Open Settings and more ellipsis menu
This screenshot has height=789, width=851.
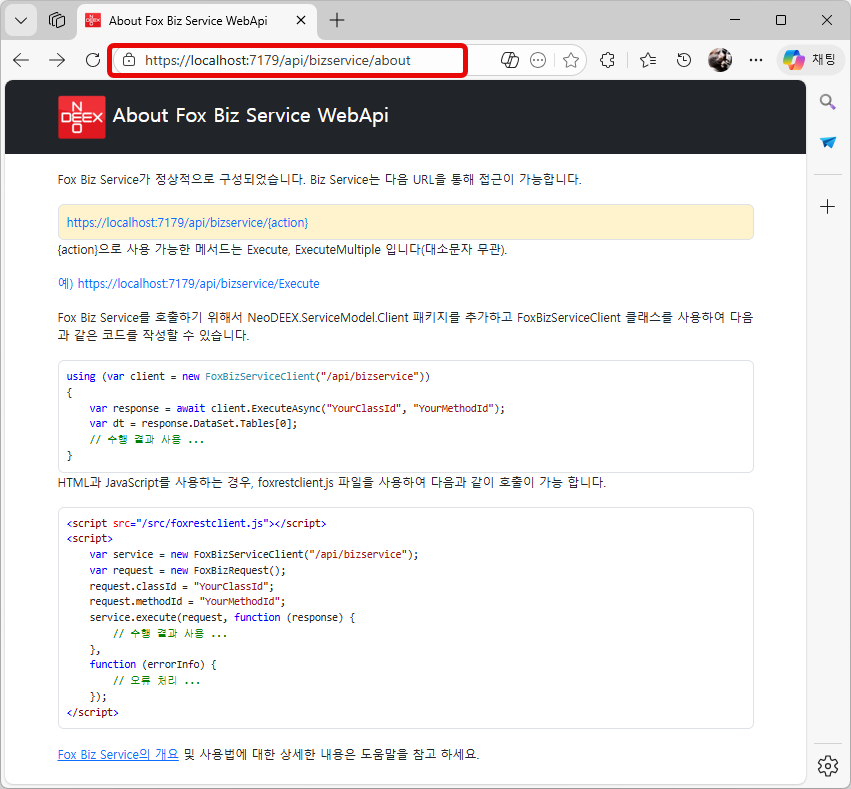756,60
